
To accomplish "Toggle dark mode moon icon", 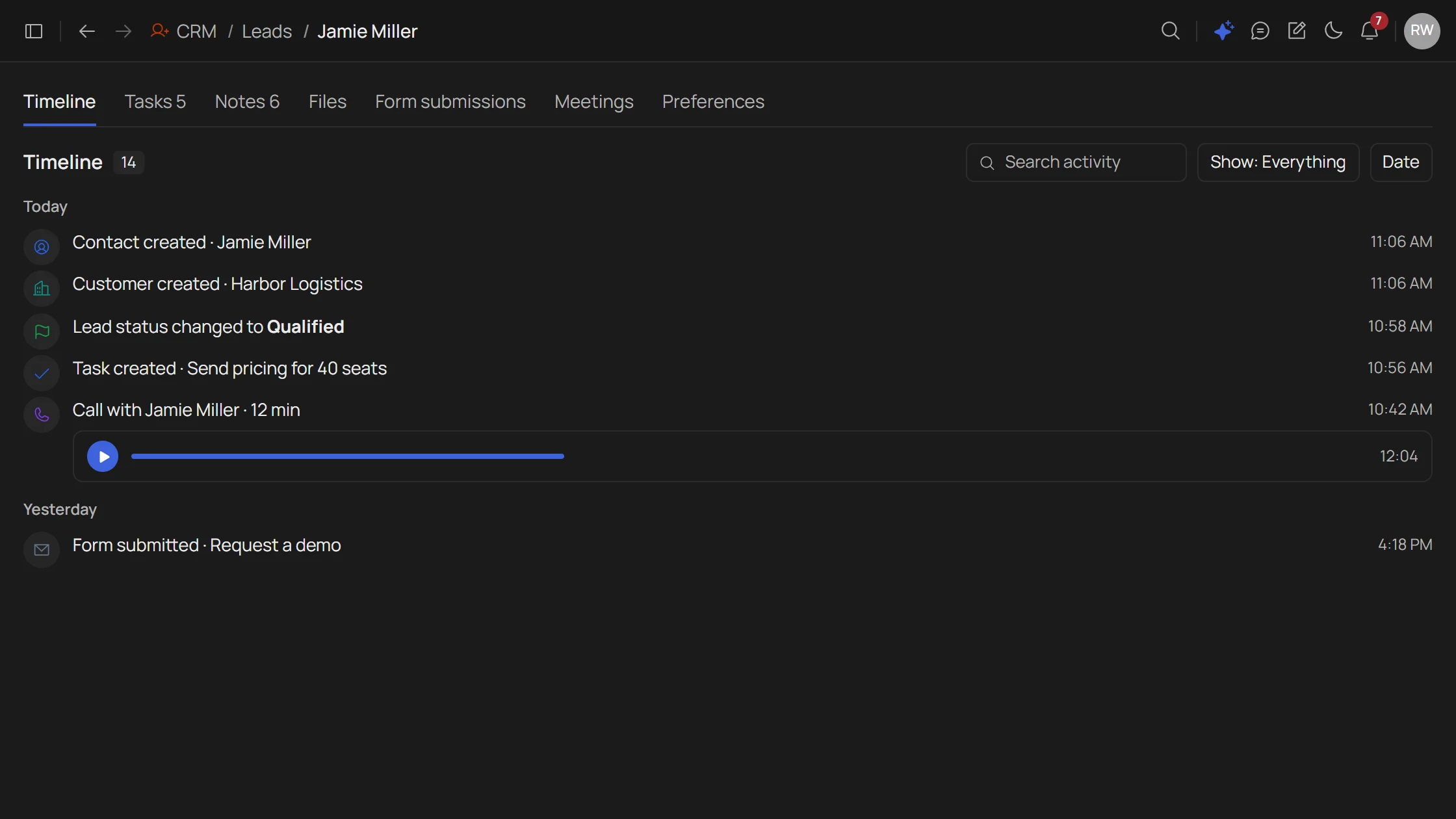I will (x=1333, y=31).
